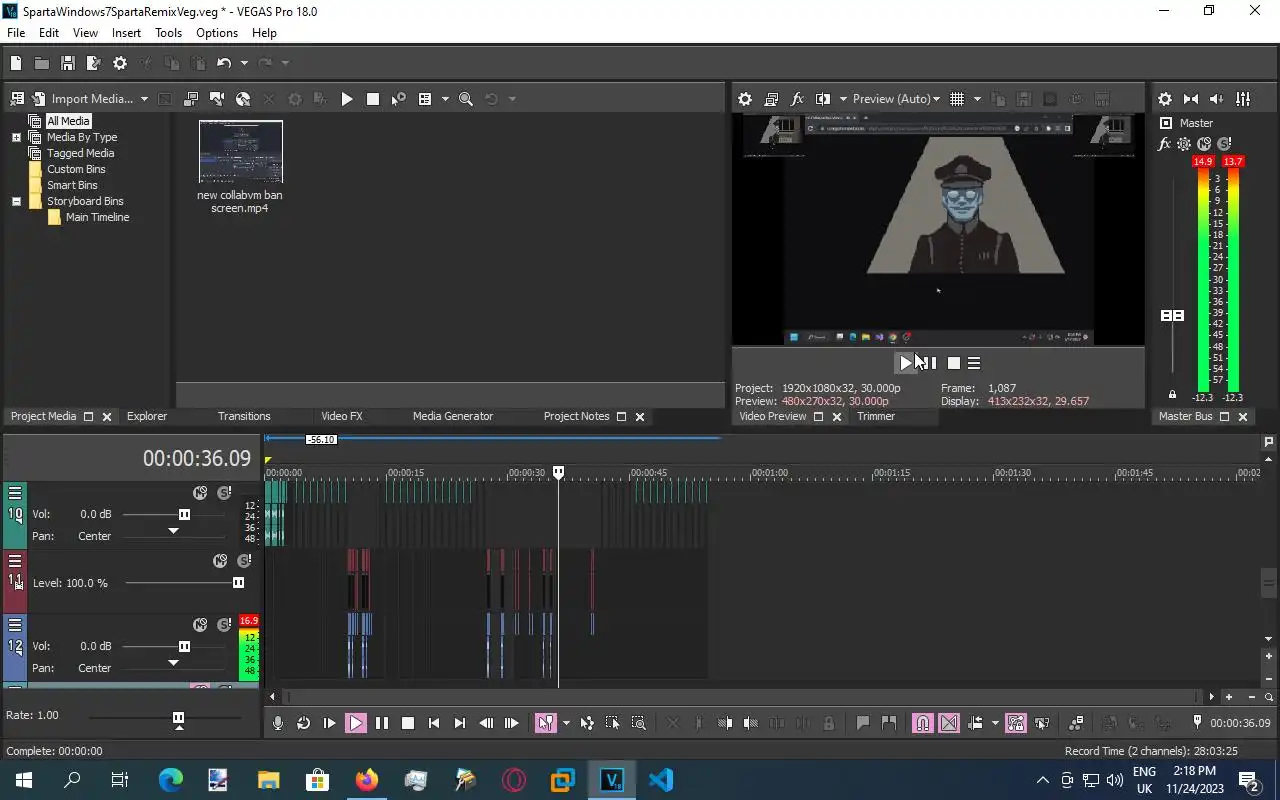1280x800 pixels.
Task: Adjust track 10 volume slider
Action: pyautogui.click(x=184, y=514)
